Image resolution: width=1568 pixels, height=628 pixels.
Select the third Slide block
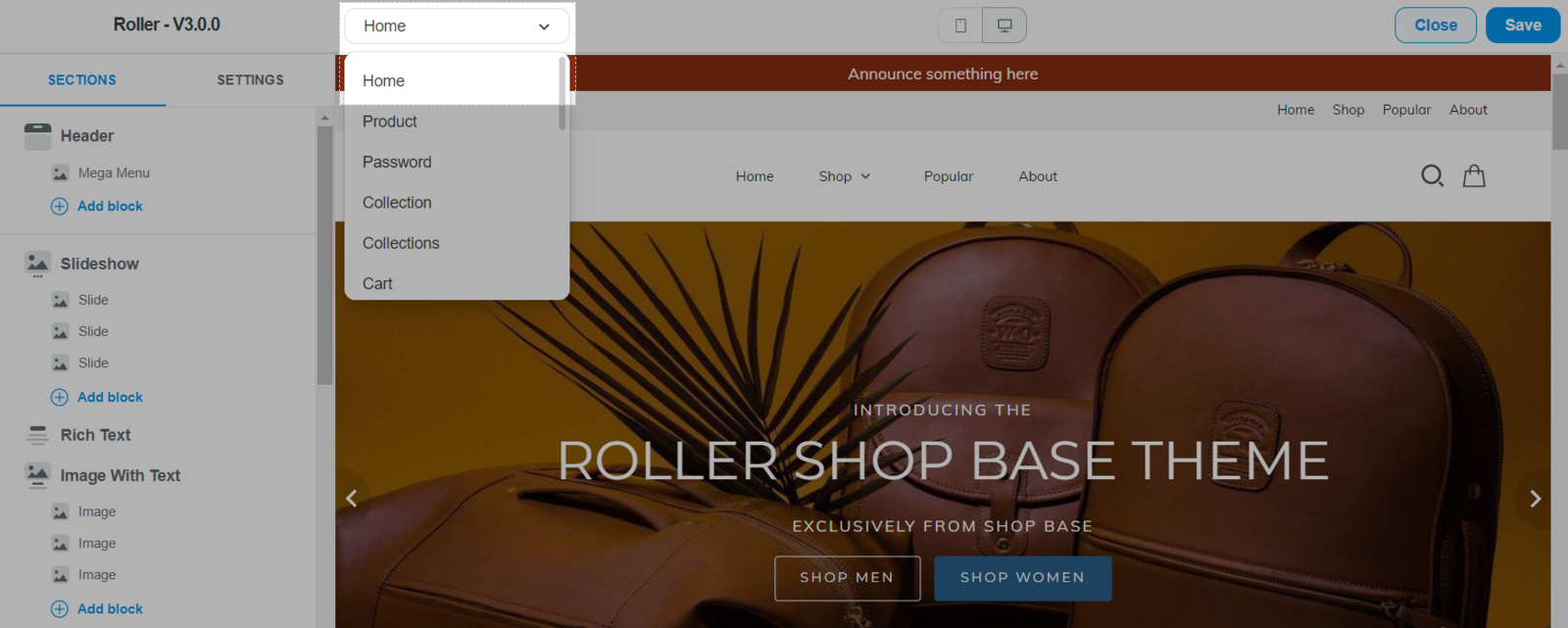93,363
